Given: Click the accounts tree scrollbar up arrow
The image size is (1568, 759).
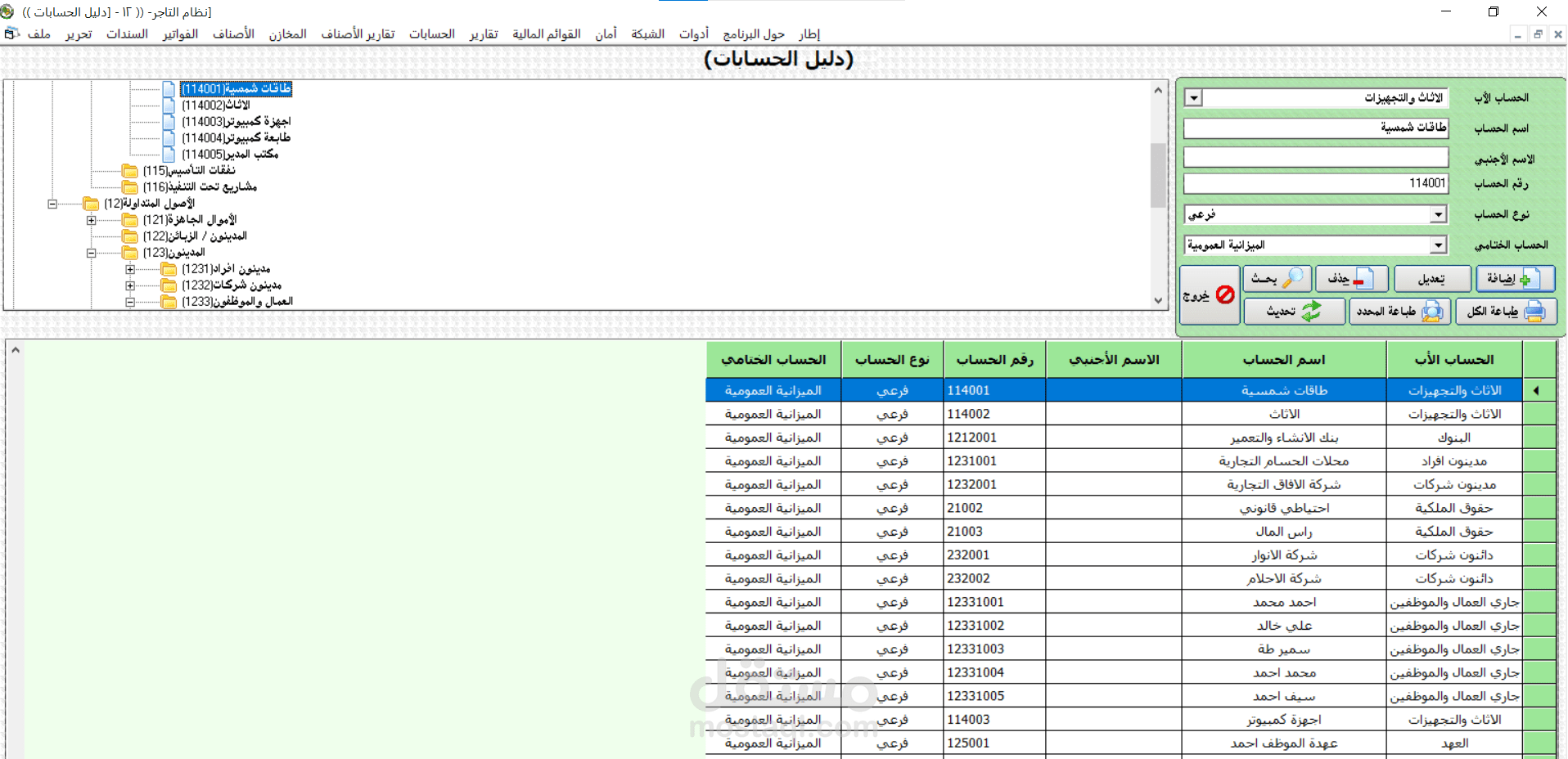Looking at the screenshot, I should 1158,90.
